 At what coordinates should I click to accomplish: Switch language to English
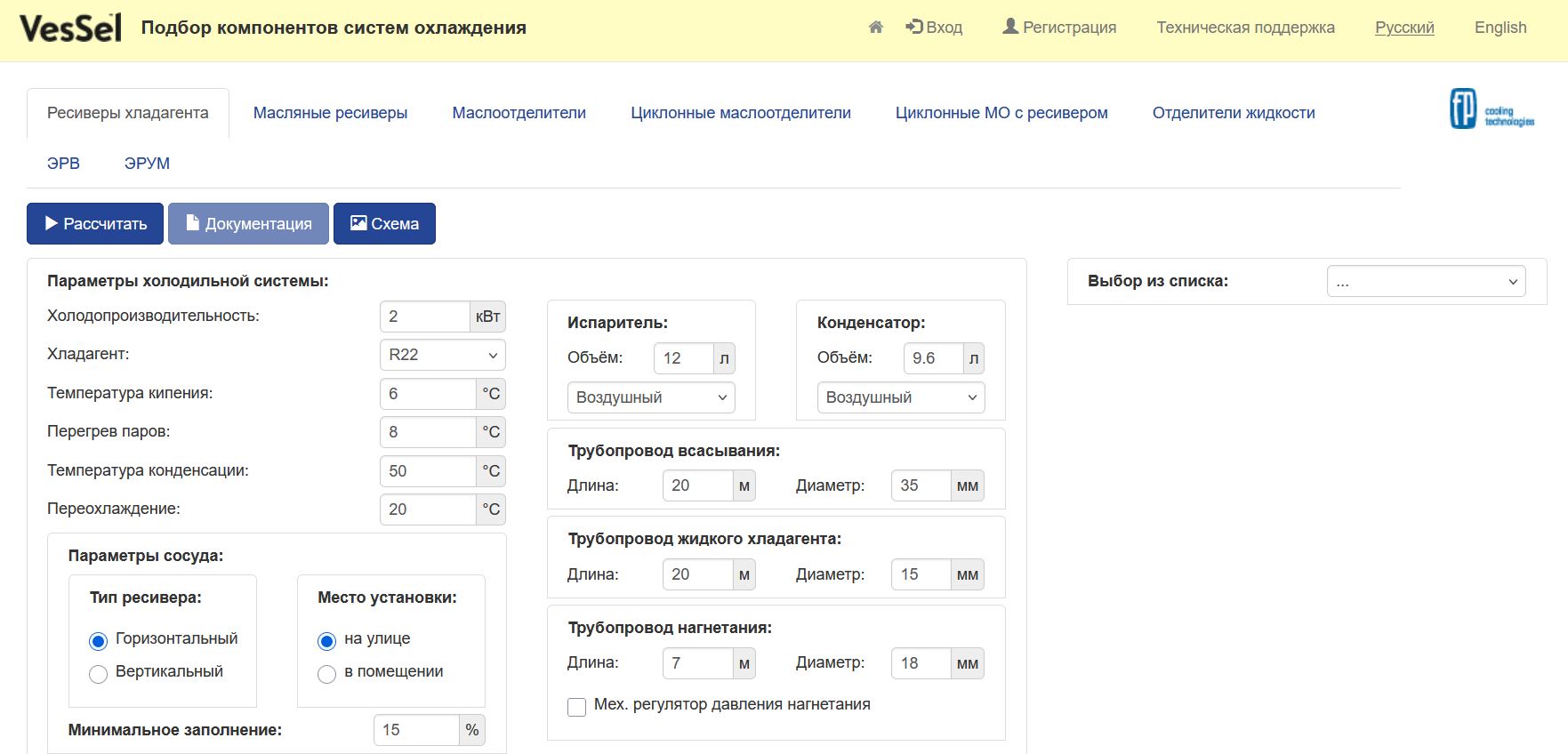point(1500,28)
